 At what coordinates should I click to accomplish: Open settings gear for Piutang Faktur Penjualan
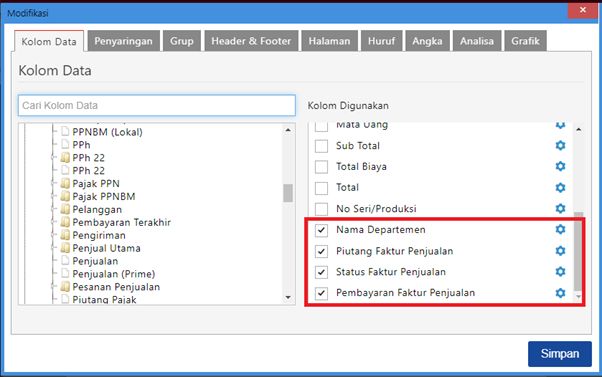pyautogui.click(x=560, y=251)
